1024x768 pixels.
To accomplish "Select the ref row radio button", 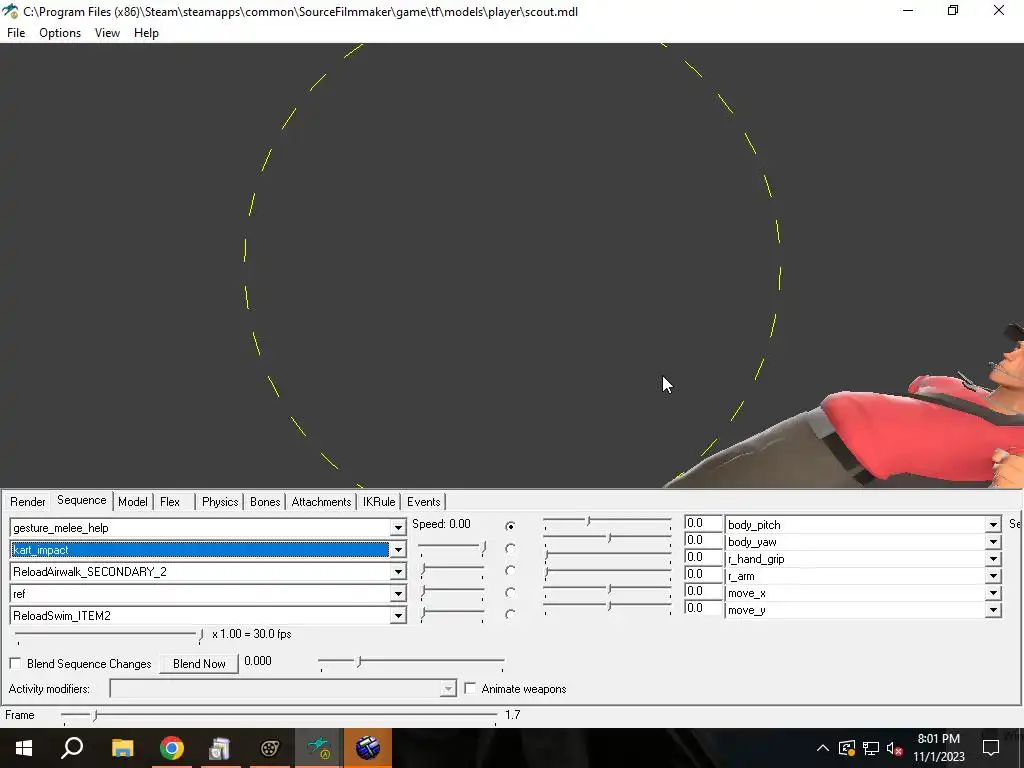I will point(510,592).
